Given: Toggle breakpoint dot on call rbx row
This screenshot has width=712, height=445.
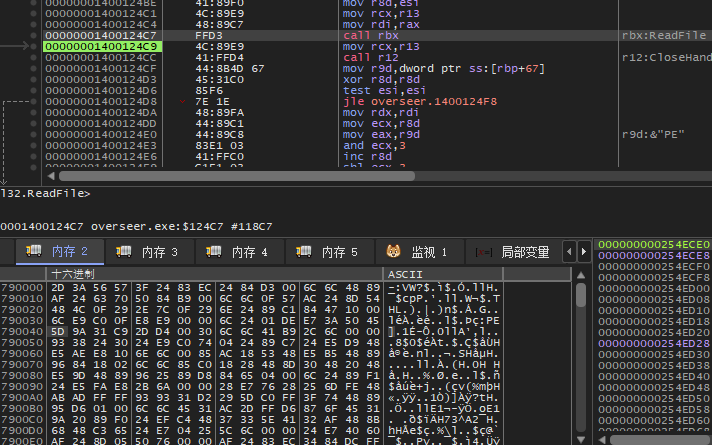Looking at the screenshot, I should point(33,35).
